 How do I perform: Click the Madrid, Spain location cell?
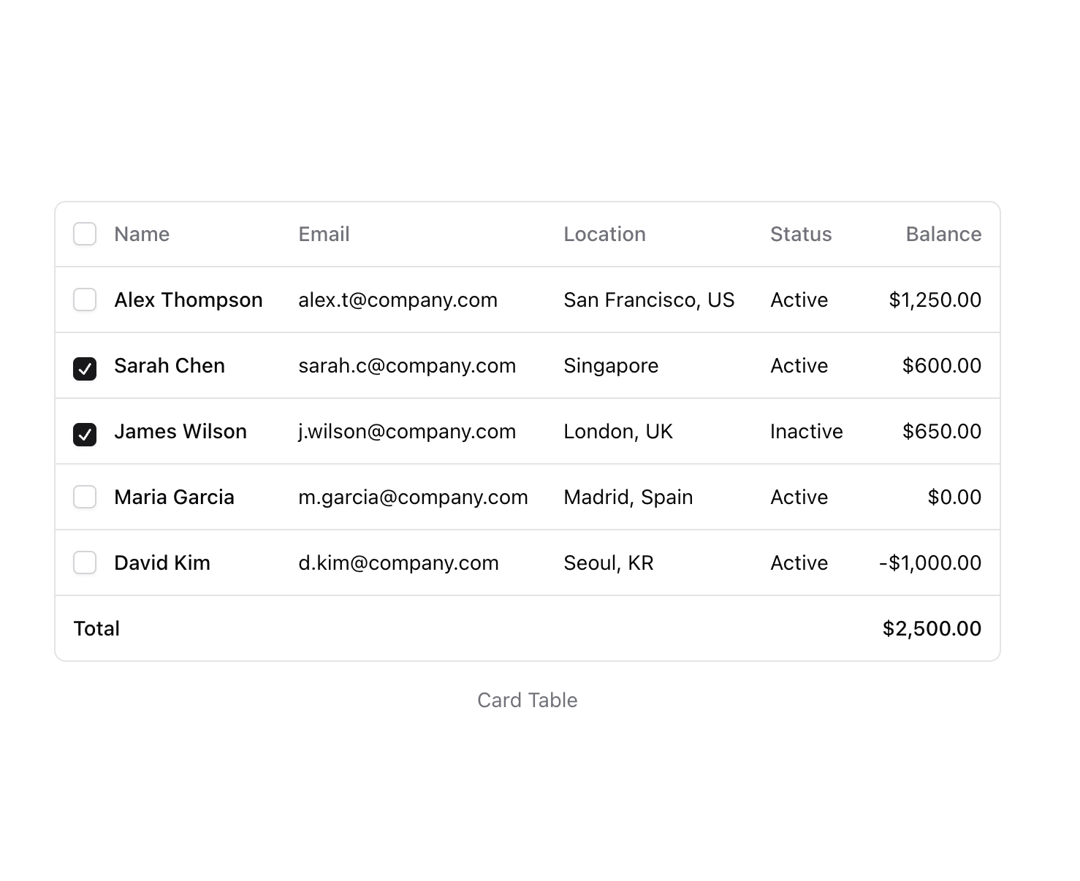coord(628,497)
